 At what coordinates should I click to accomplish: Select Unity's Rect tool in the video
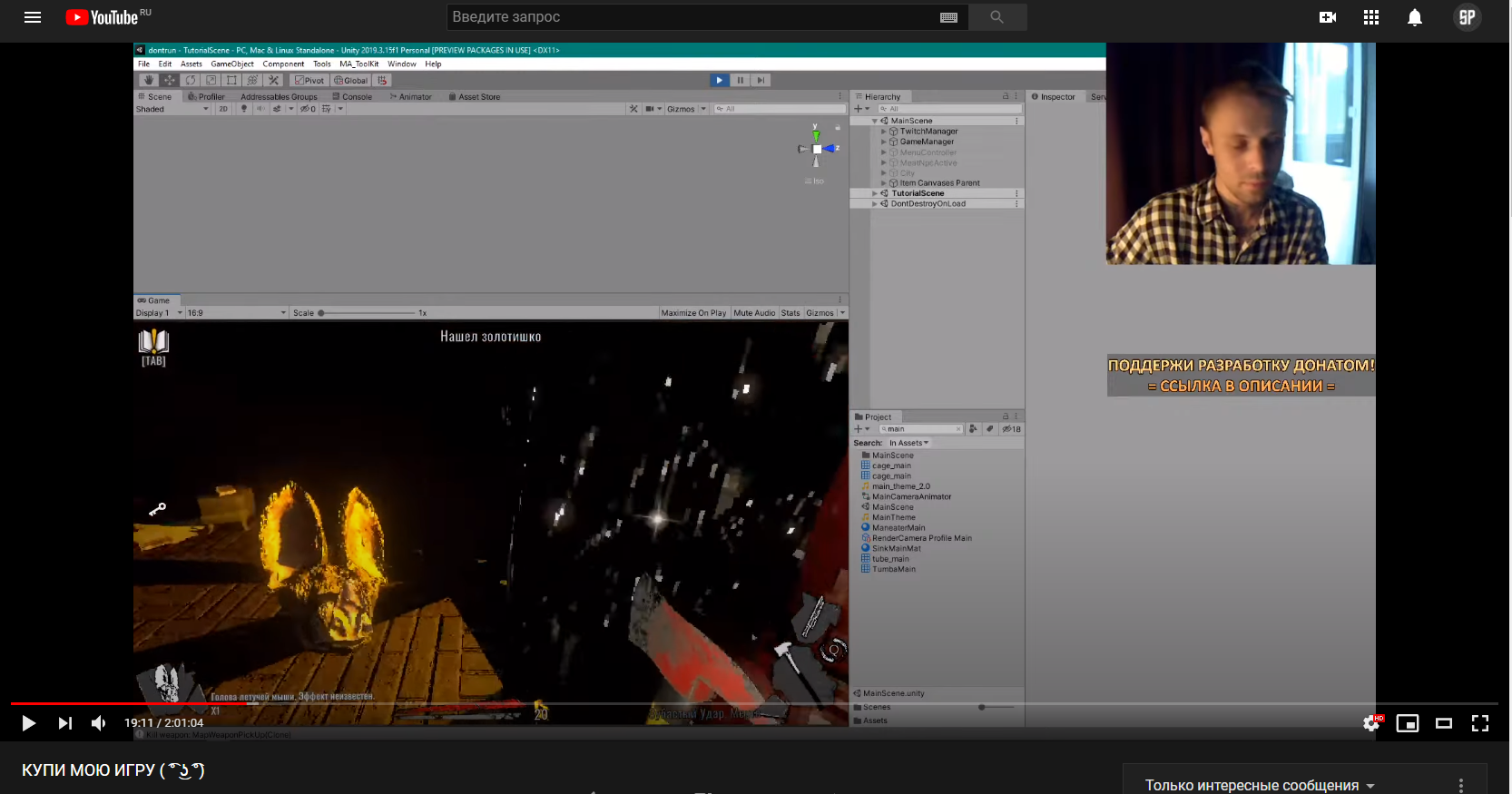(x=231, y=80)
